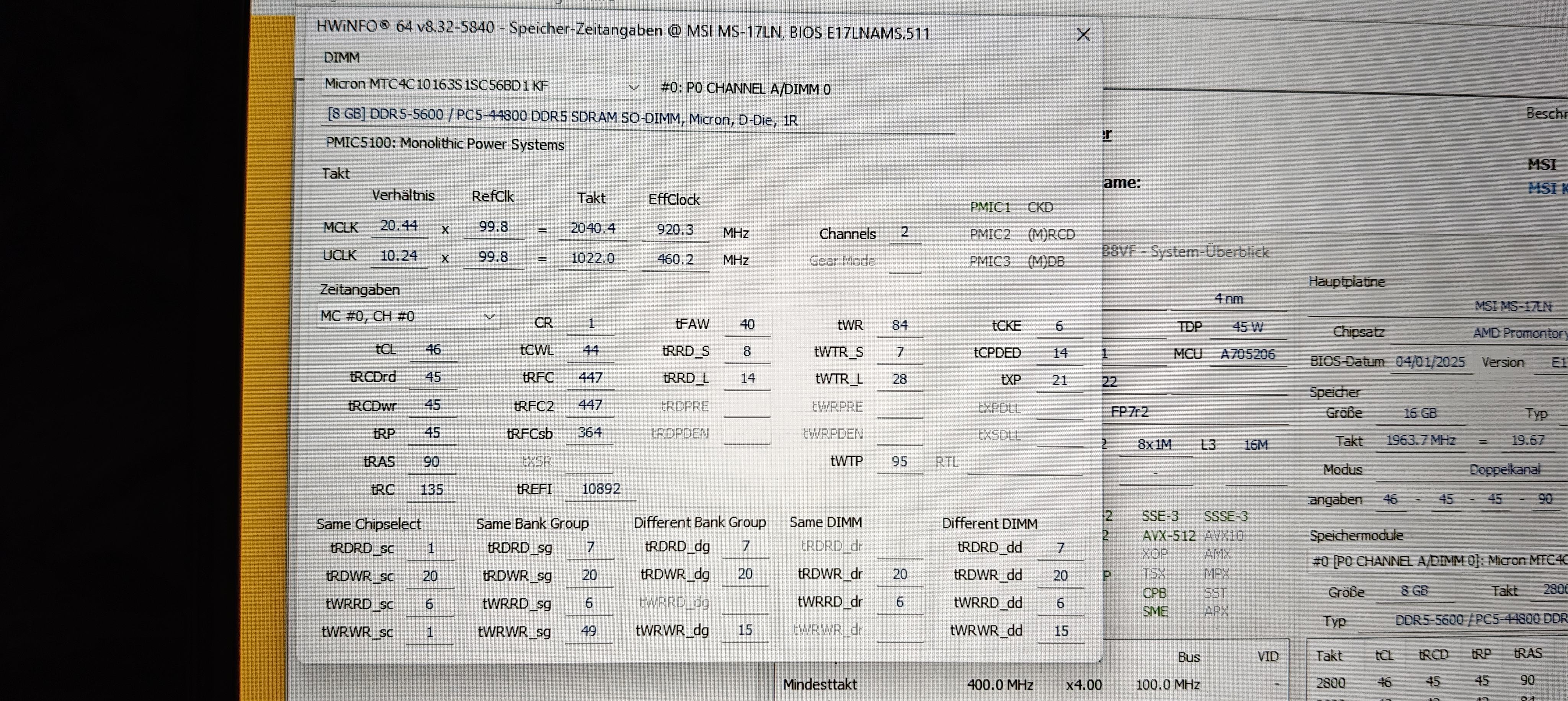Click the UCLK Takt value 1022.0
This screenshot has width=1568, height=701.
(592, 258)
